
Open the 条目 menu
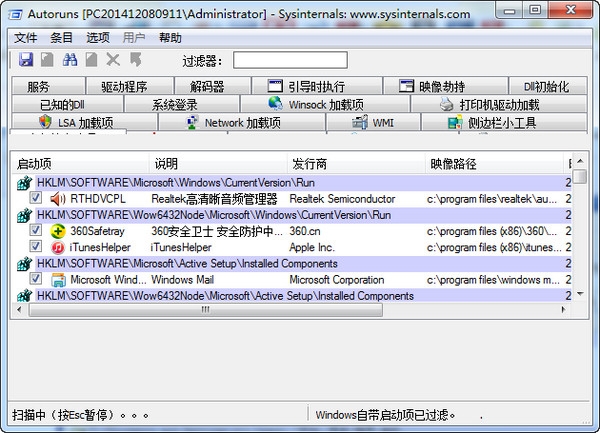coord(62,38)
